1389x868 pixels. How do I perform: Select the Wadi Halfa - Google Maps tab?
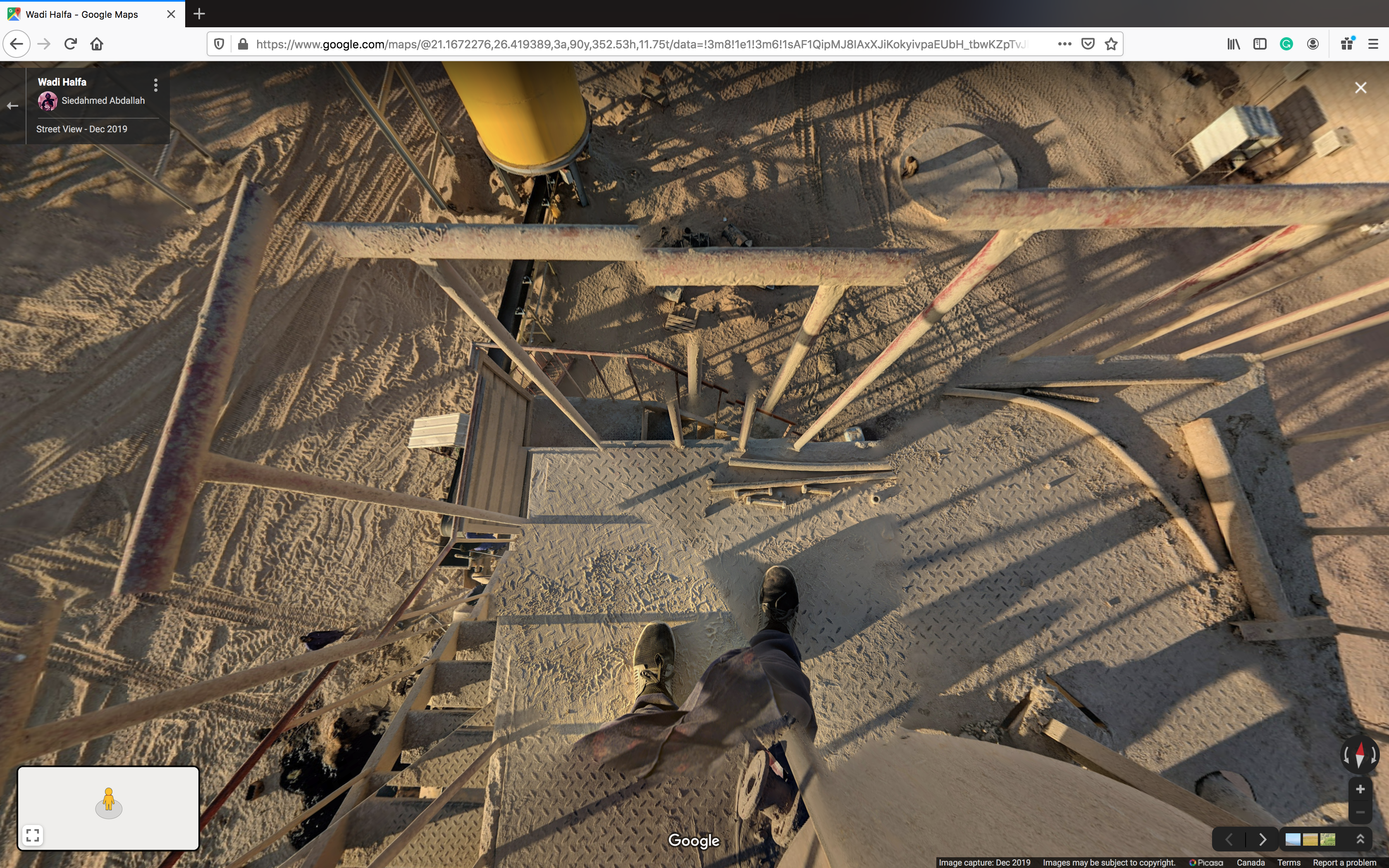(82, 14)
